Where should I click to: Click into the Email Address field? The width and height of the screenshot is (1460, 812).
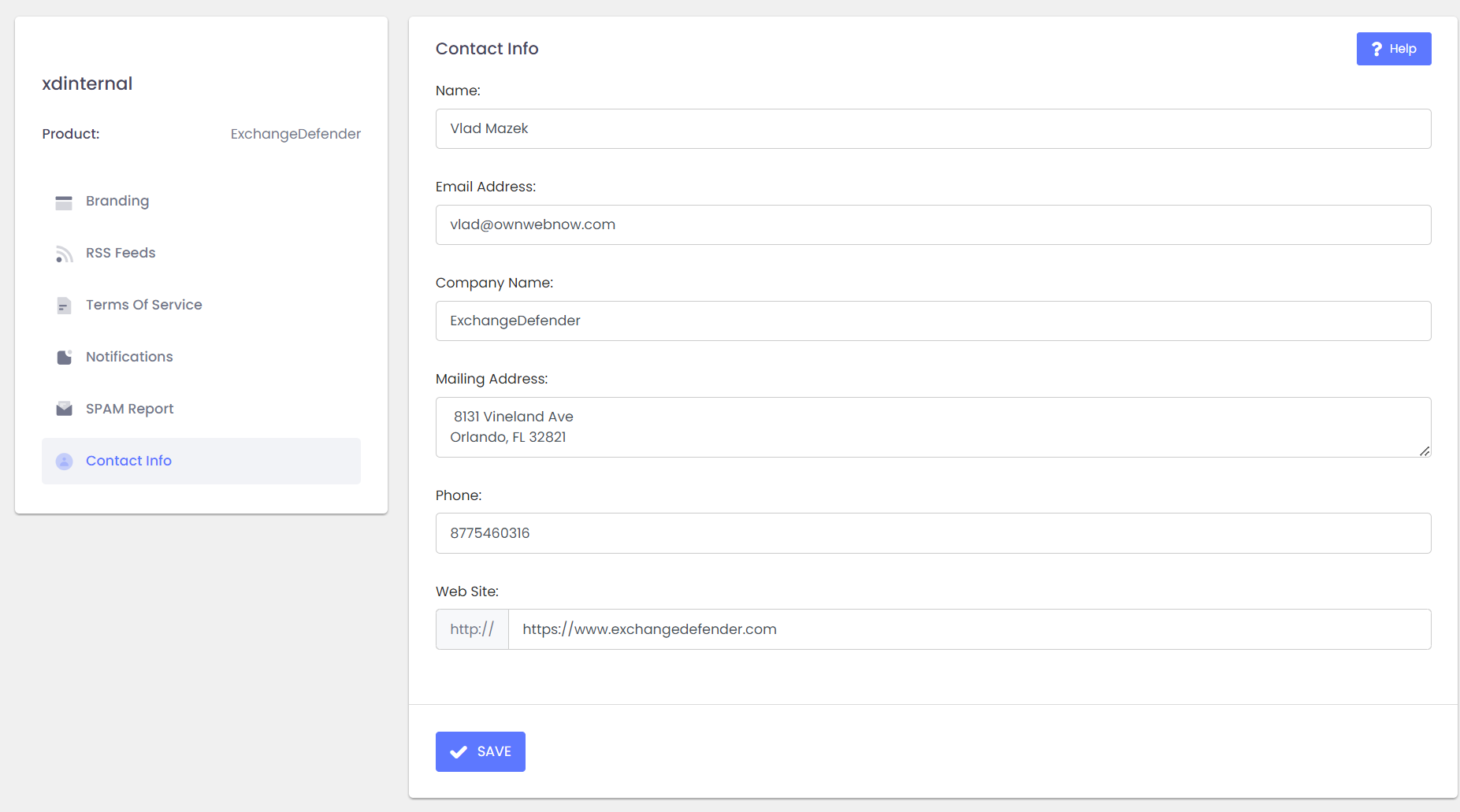point(933,224)
